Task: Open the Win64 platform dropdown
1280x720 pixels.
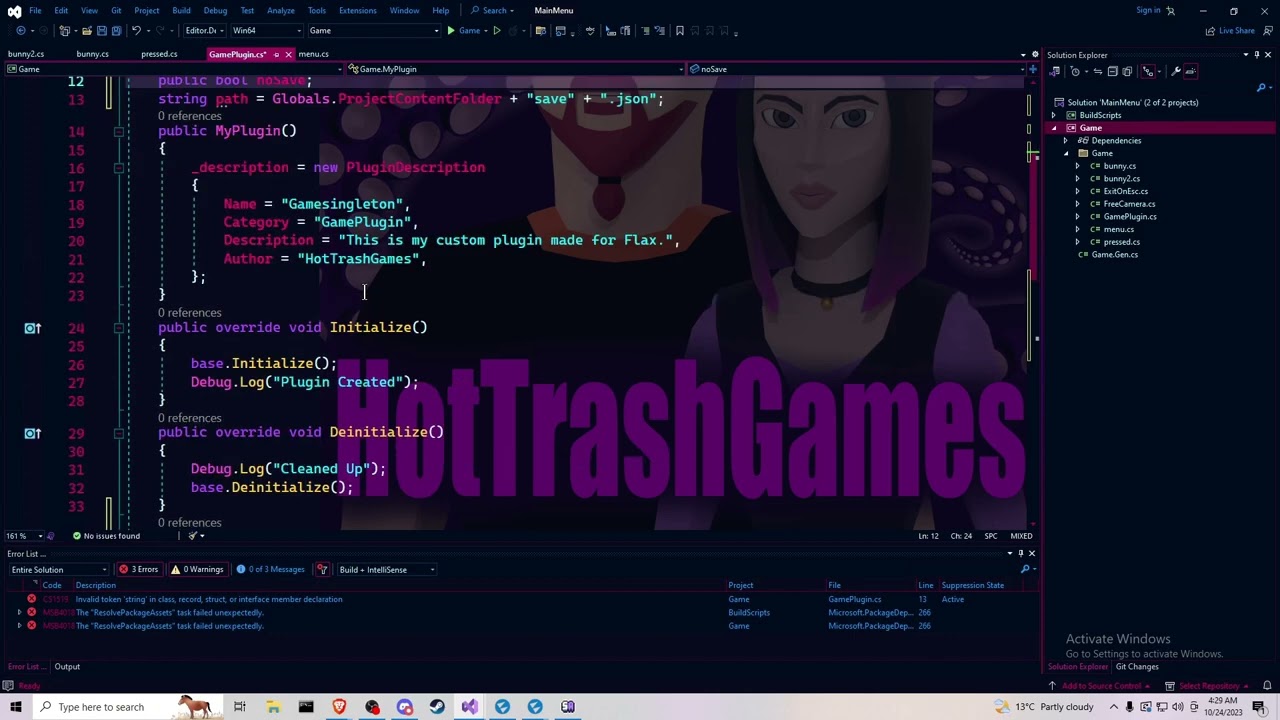Action: coord(265,30)
